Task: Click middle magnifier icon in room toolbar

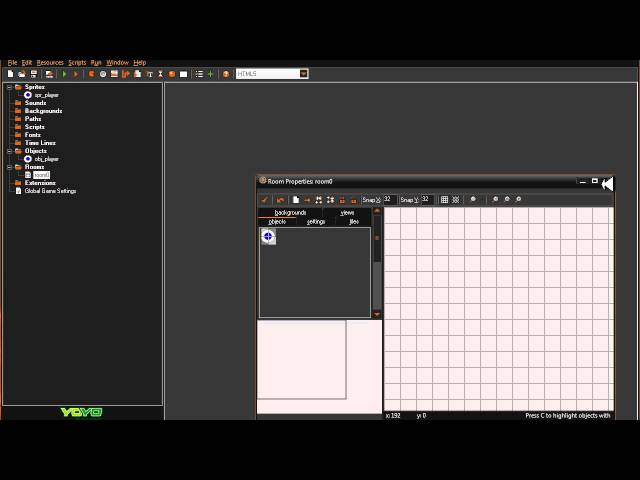Action: pos(507,199)
